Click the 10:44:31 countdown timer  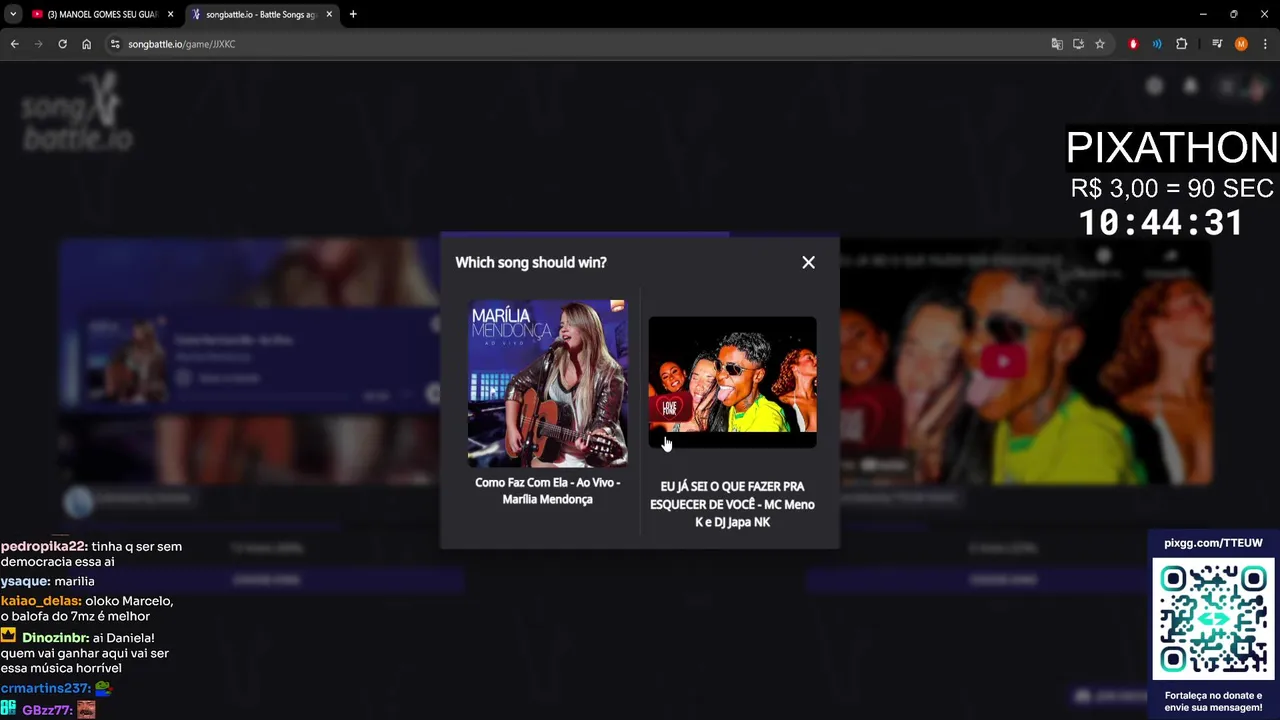tap(1161, 223)
